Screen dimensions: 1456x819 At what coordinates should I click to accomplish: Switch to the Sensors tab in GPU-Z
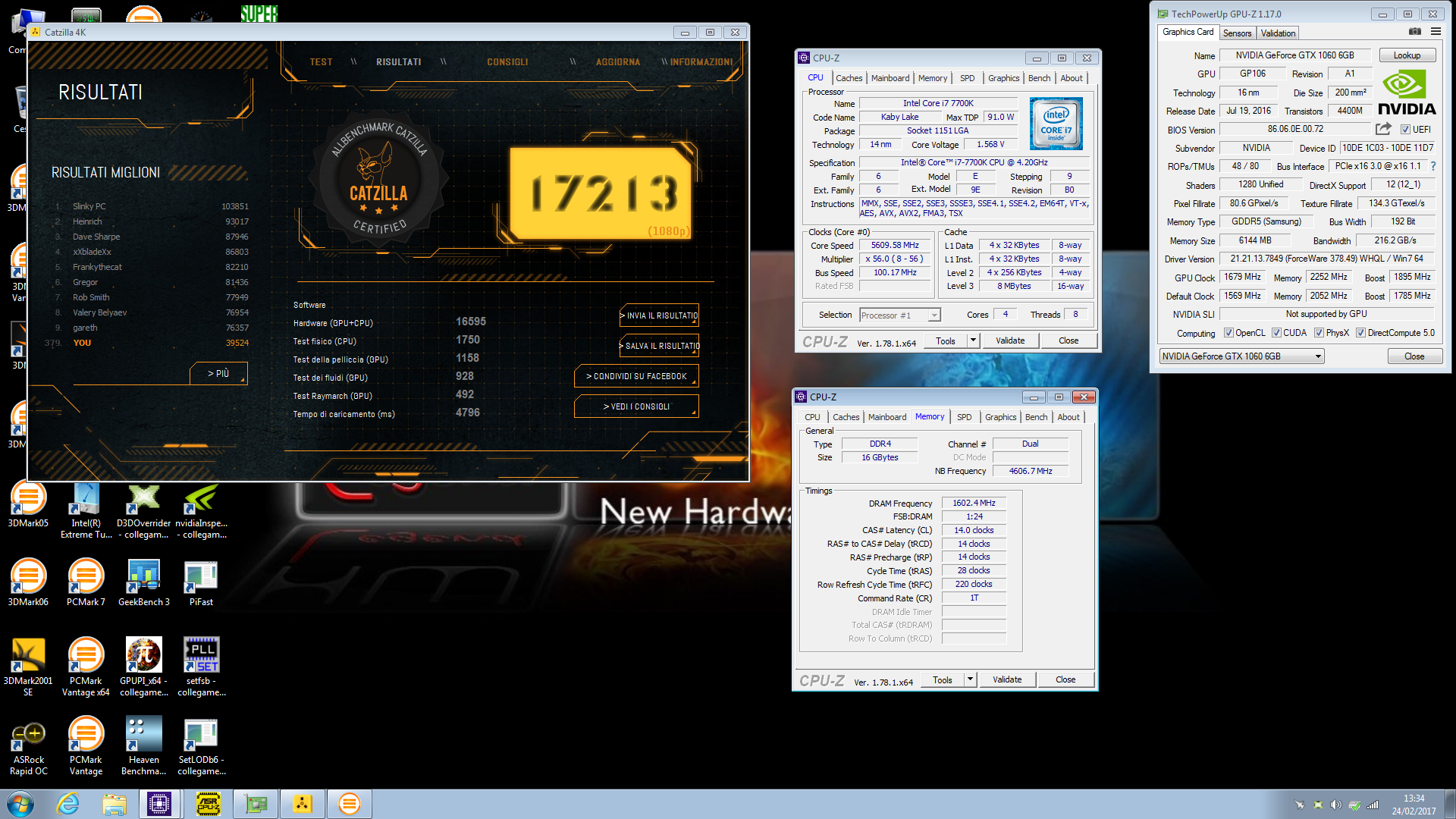click(1237, 33)
